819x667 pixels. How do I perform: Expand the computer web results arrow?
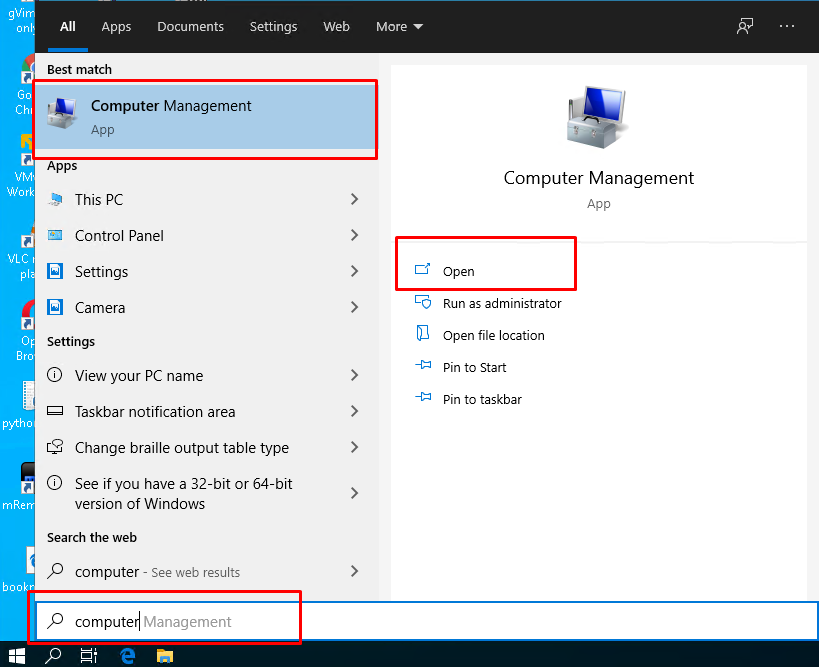[x=355, y=571]
